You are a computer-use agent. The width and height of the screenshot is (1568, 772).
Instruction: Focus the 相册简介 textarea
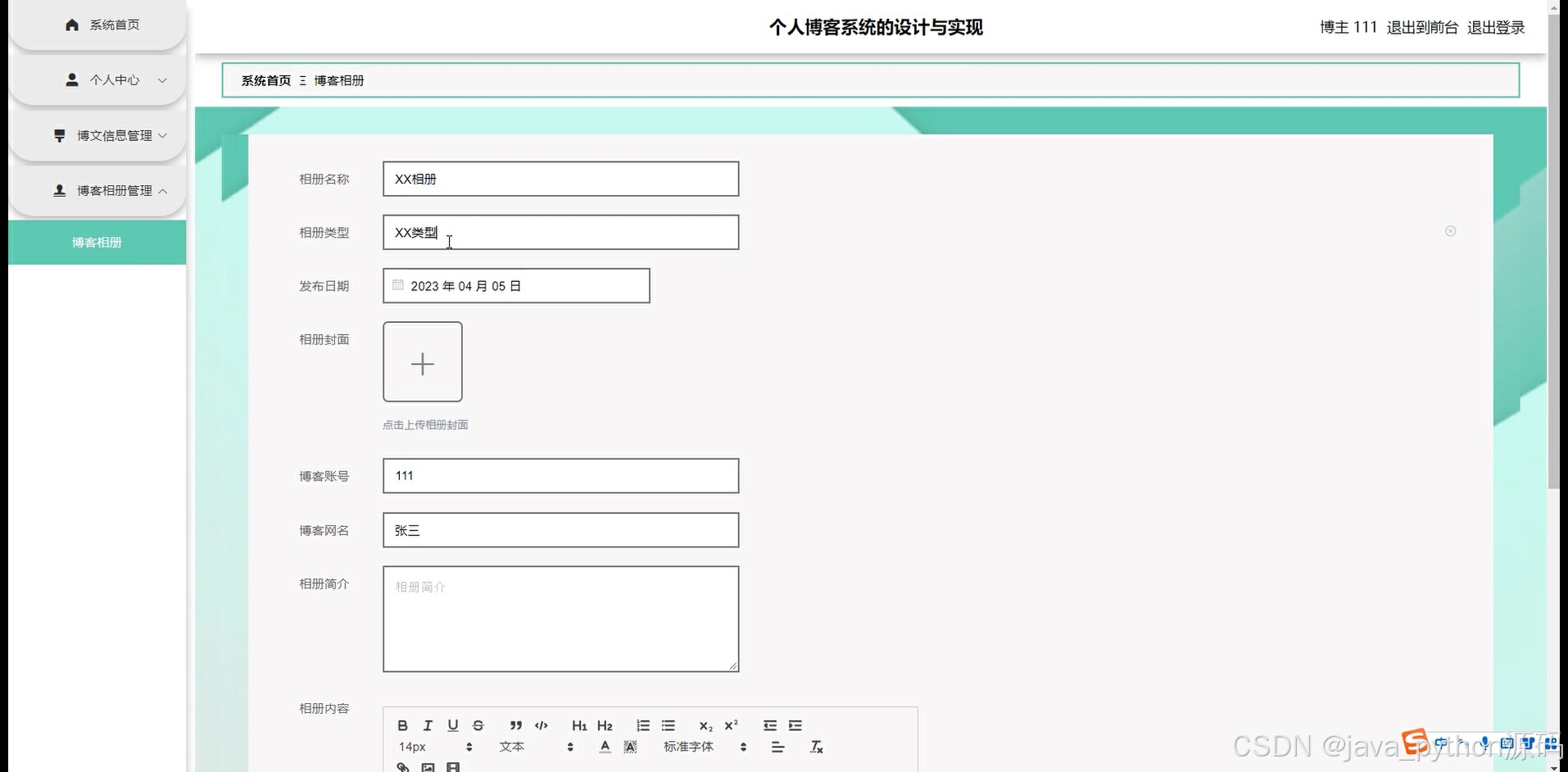click(x=560, y=619)
